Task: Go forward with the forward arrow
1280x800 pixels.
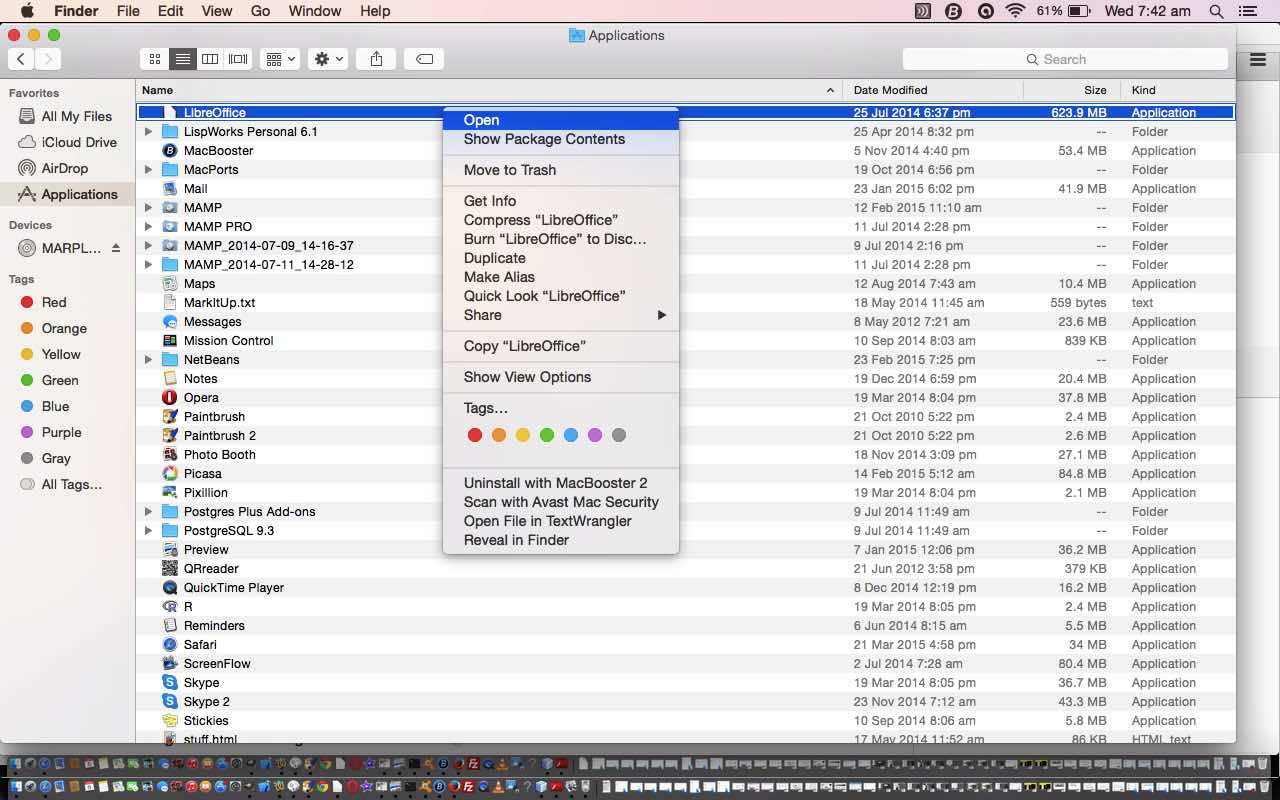Action: coord(47,59)
